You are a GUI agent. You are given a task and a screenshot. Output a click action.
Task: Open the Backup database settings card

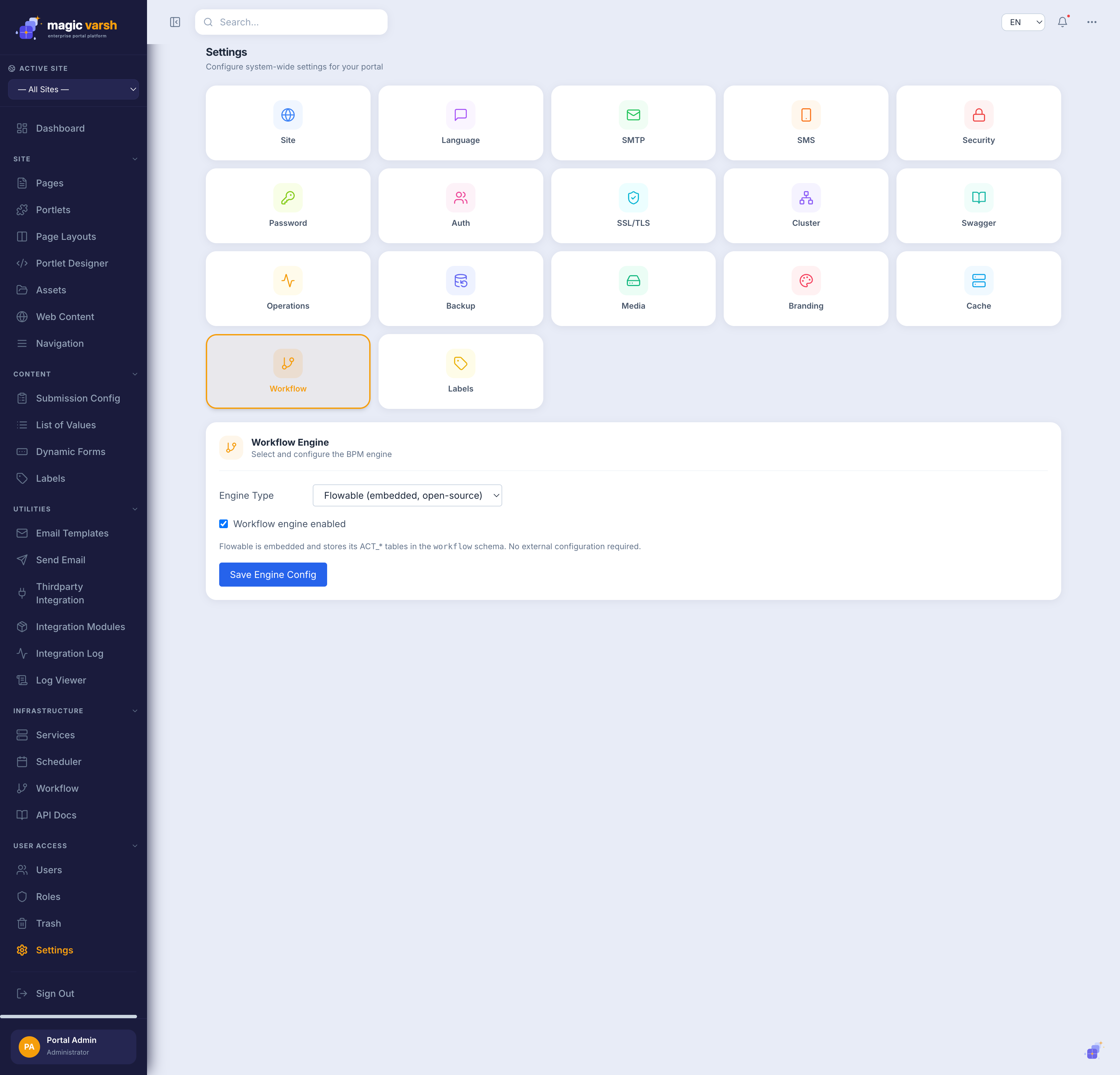(460, 288)
